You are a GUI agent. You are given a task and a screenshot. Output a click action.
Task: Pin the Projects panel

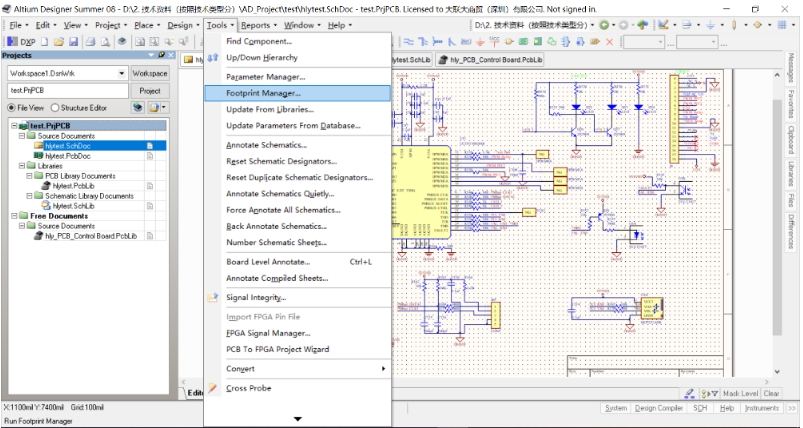click(x=161, y=55)
